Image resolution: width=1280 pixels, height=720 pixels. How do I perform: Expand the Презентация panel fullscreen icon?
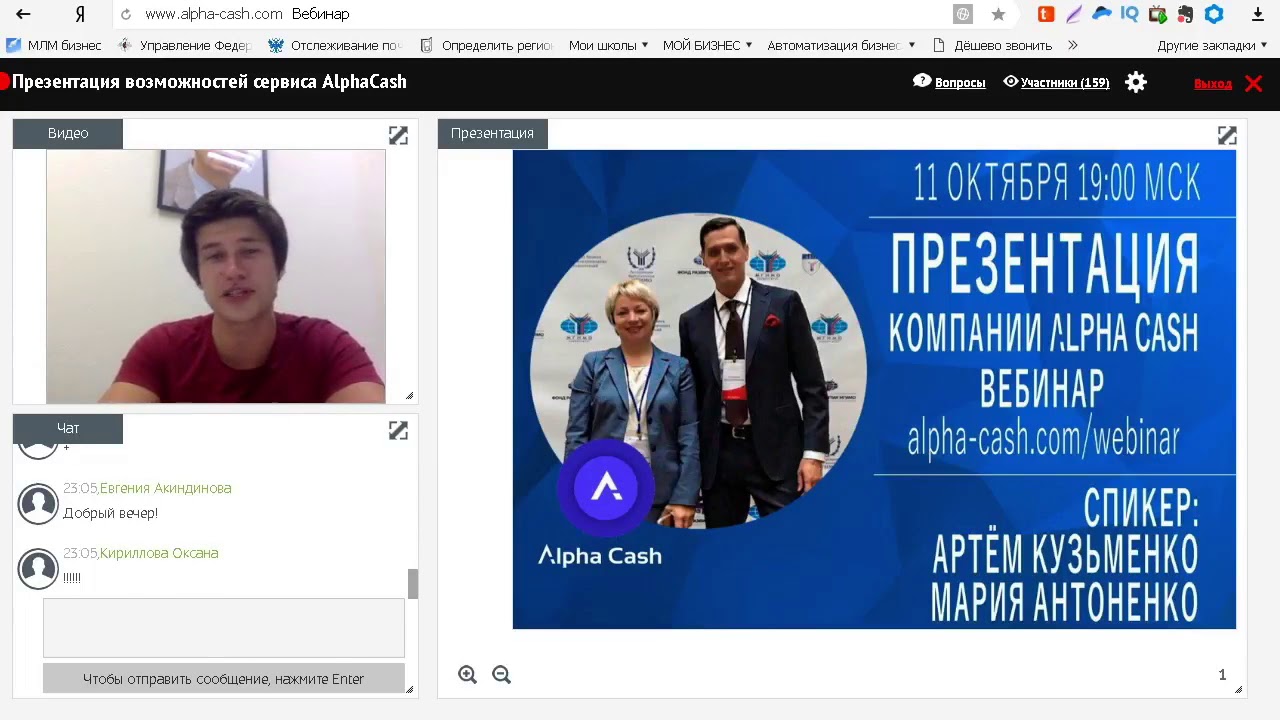click(x=1227, y=135)
